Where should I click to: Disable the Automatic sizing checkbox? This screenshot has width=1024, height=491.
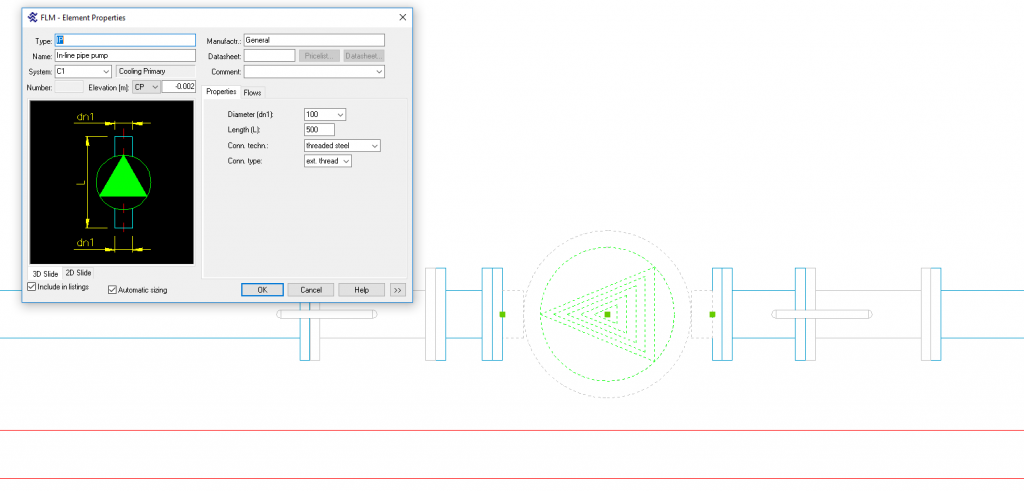112,290
